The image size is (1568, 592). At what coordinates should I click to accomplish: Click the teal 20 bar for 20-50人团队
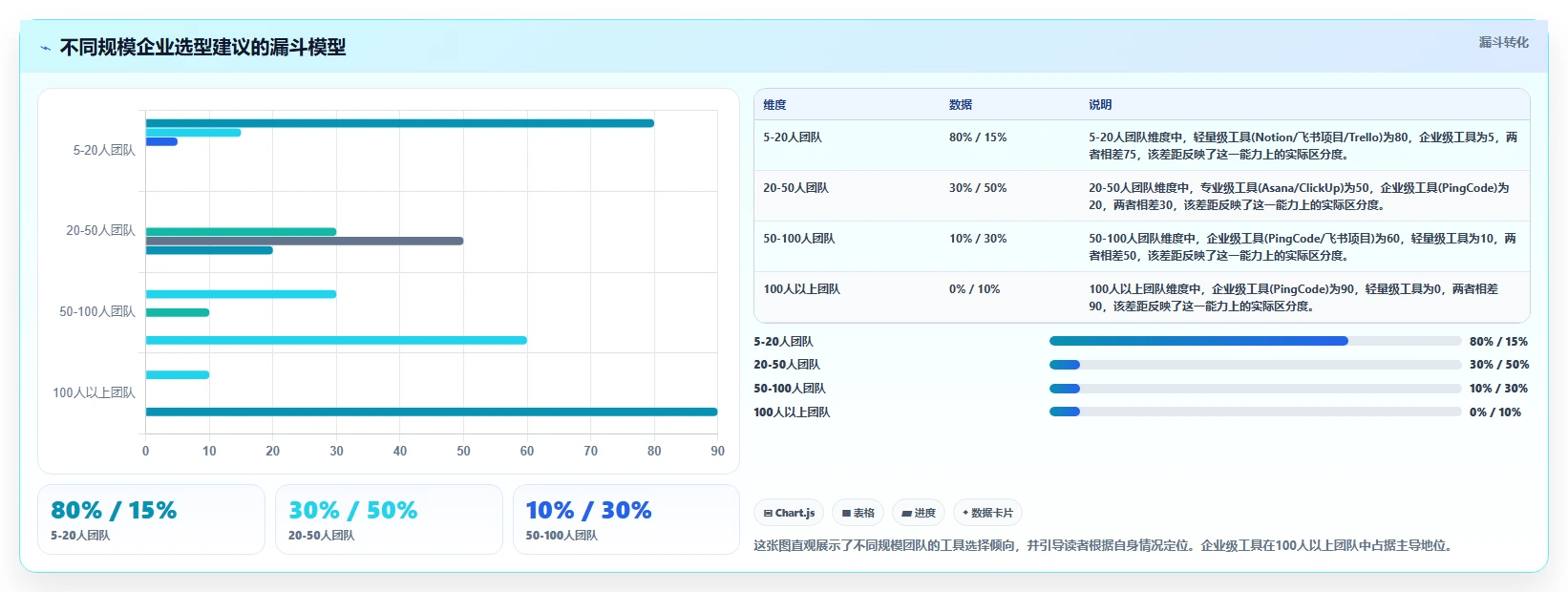209,250
